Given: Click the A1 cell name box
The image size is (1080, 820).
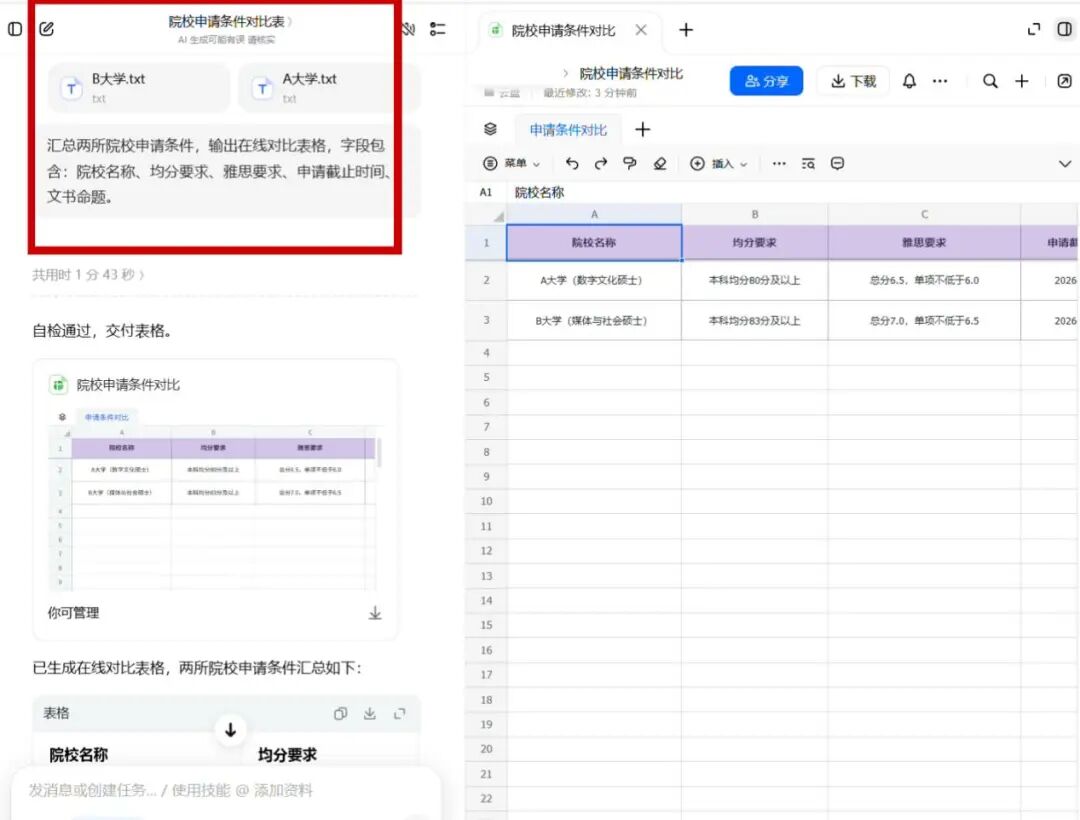Looking at the screenshot, I should [486, 192].
